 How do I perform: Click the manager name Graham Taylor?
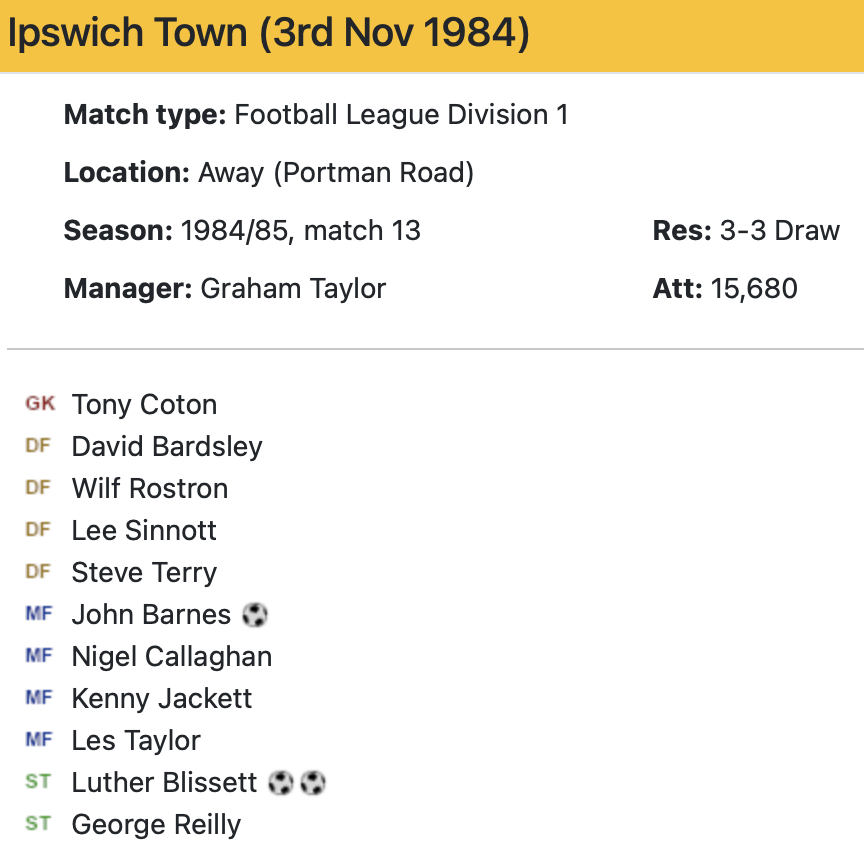point(293,289)
